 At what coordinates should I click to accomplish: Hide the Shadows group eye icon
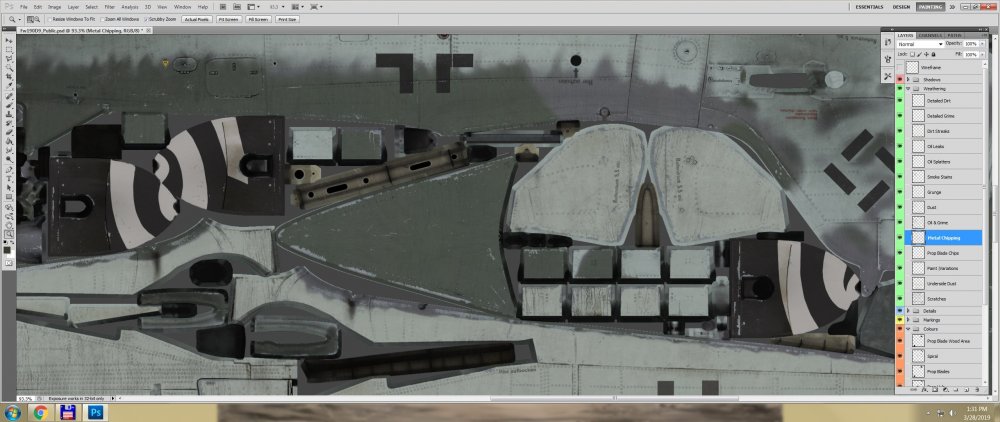coord(900,79)
